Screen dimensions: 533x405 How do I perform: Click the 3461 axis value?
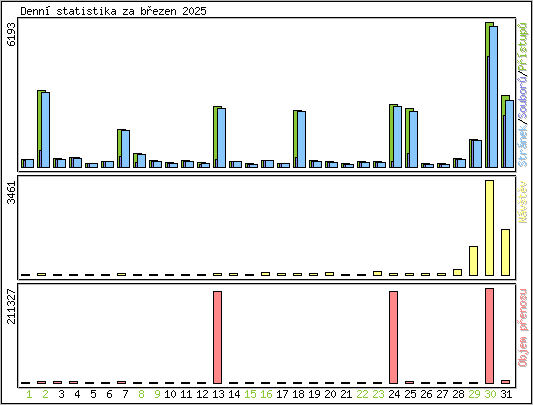[12, 192]
